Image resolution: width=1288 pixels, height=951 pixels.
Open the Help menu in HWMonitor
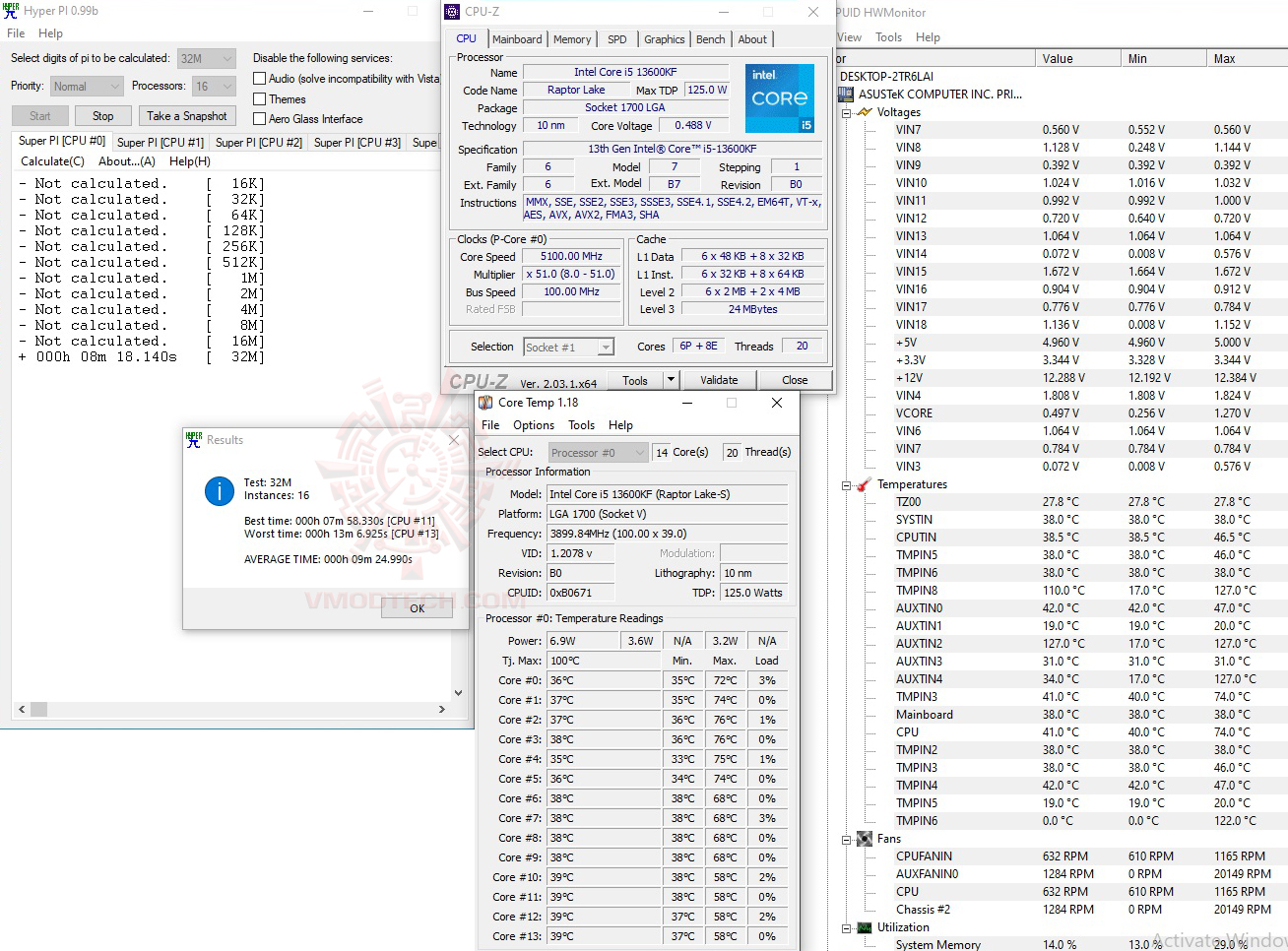[x=928, y=37]
